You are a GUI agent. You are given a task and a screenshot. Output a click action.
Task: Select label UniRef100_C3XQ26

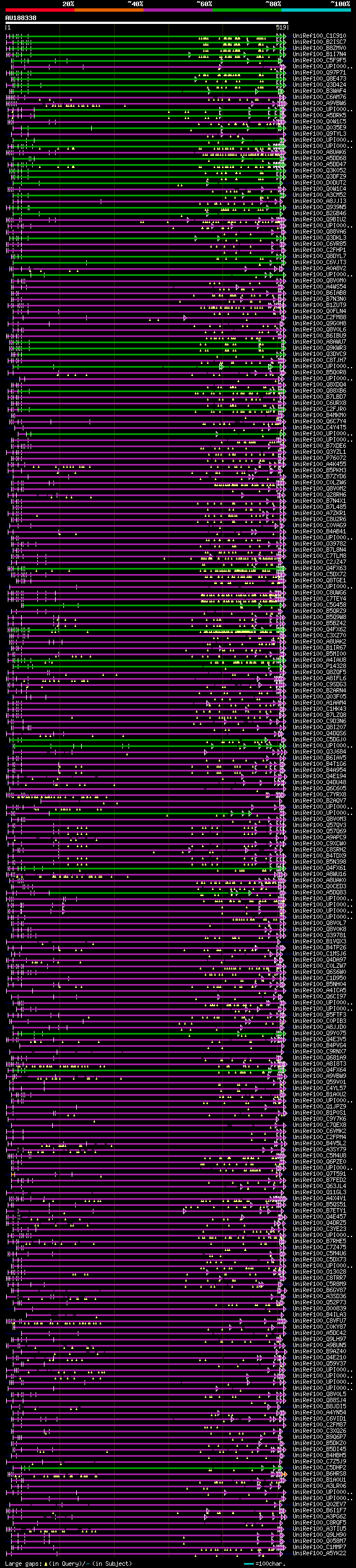[x=319, y=1431]
